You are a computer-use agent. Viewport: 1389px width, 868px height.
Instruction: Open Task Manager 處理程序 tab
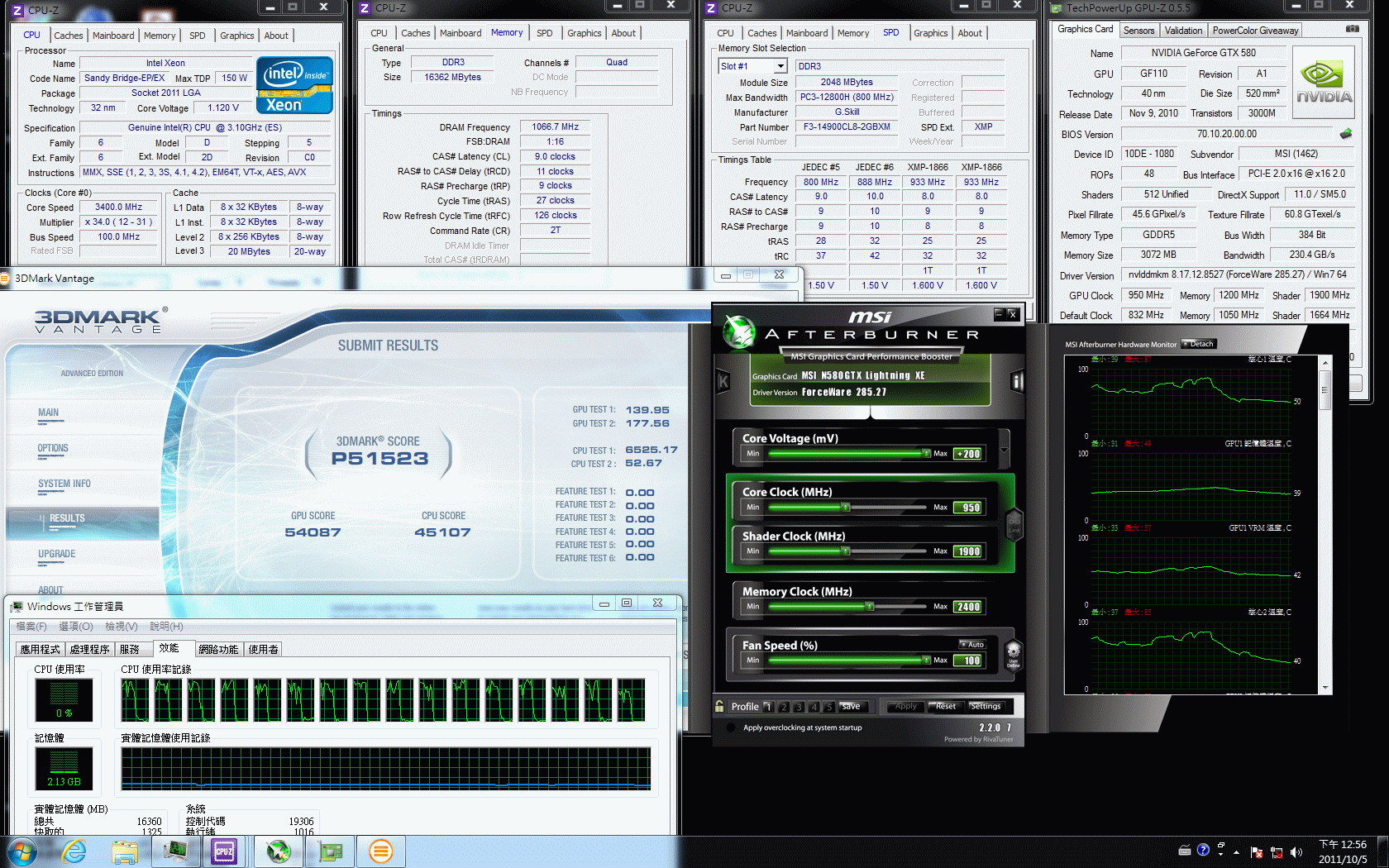click(89, 649)
